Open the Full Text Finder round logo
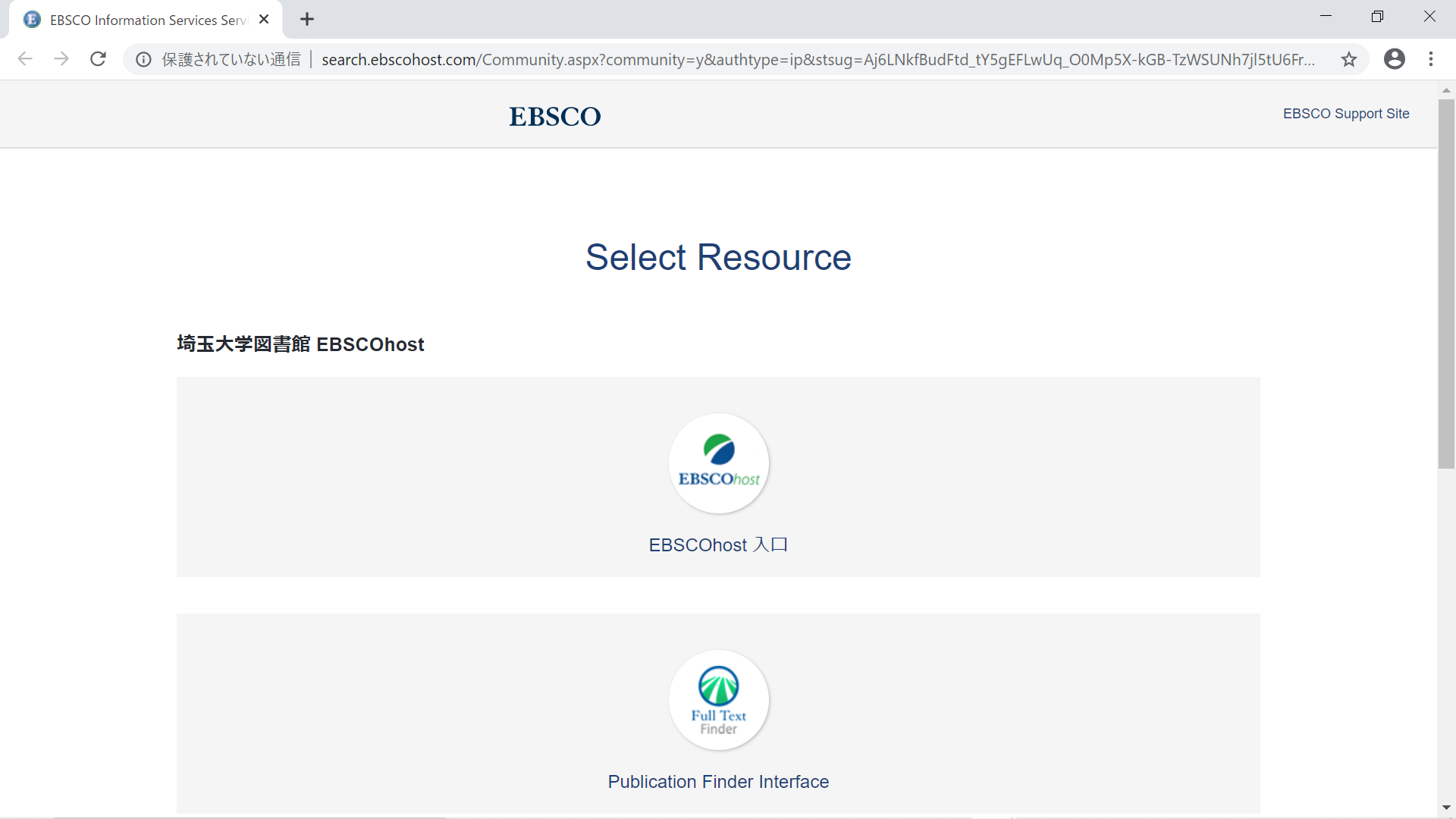1456x819 pixels. pyautogui.click(x=718, y=699)
